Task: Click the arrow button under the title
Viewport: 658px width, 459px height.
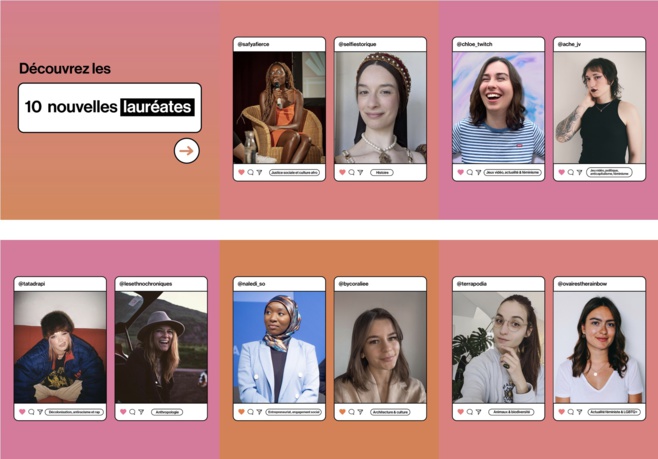Action: 186,151
